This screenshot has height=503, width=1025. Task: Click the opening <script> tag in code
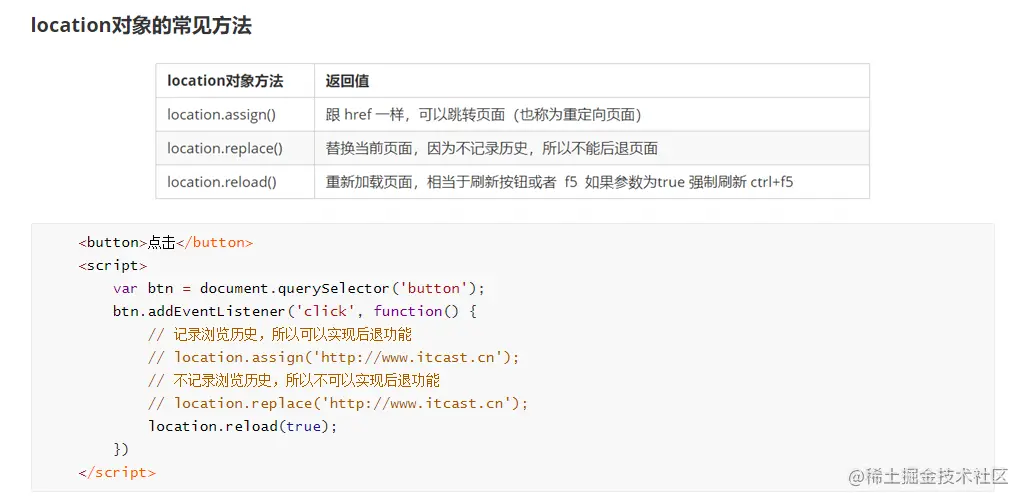pos(113,265)
